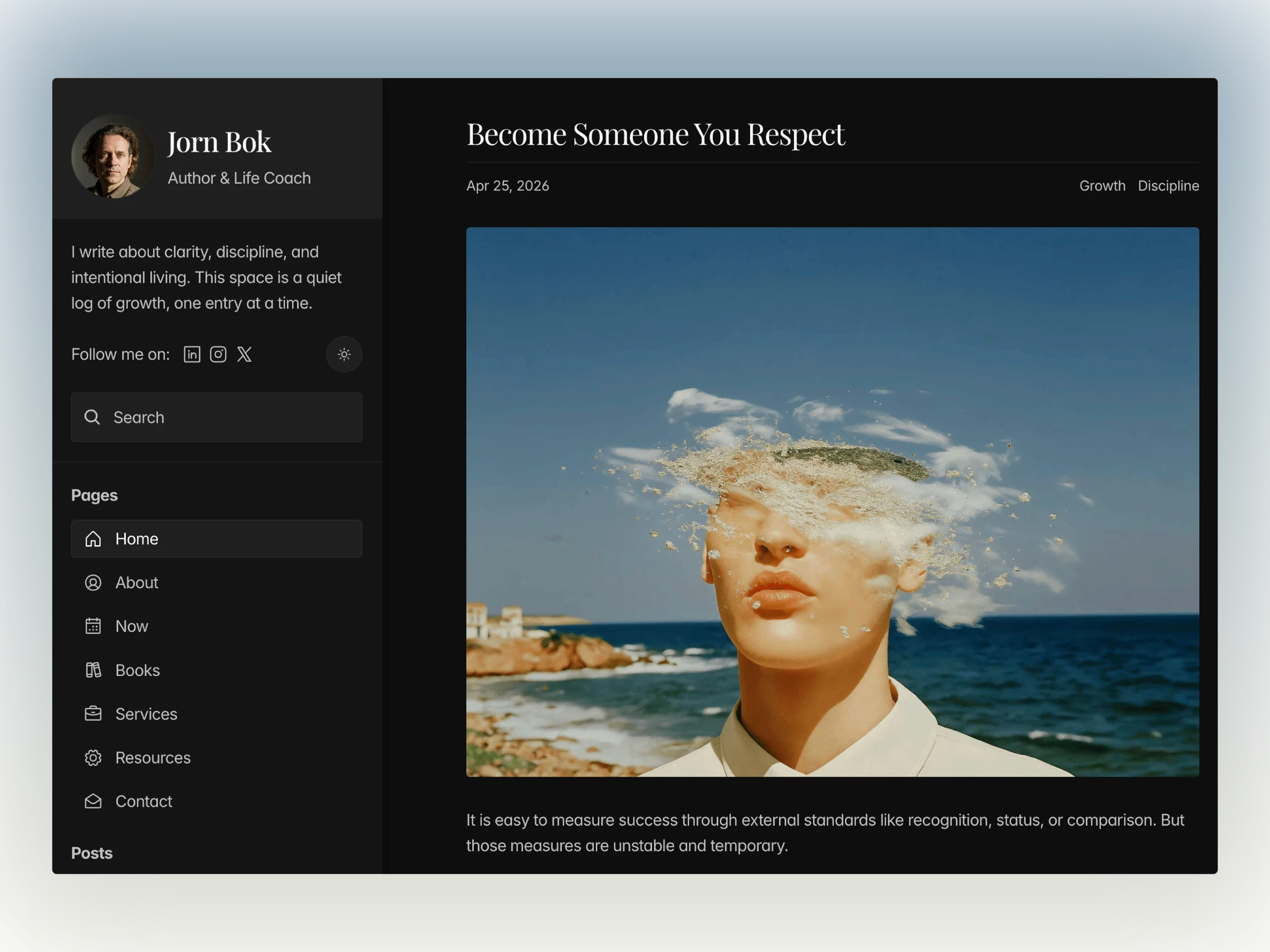Click the Apr 25, 2026 post date
This screenshot has width=1270, height=952.
(508, 186)
